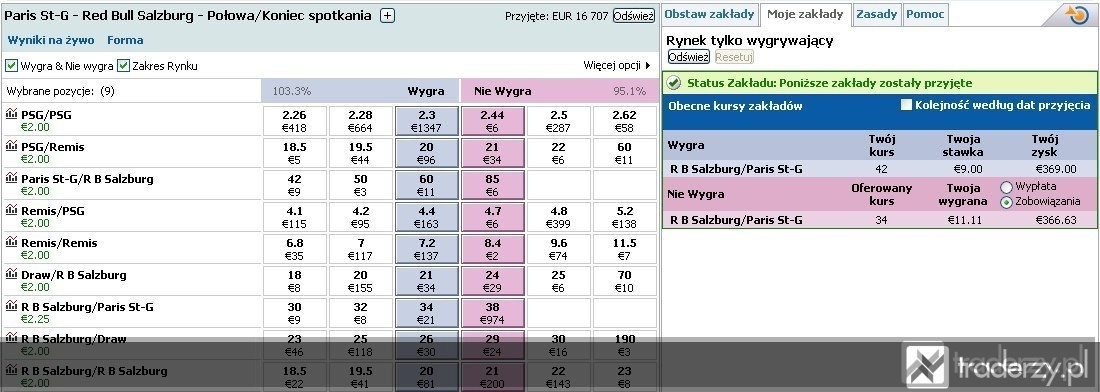Open the Pomoc tab
Viewport: 1100px width, 392px height.
(x=925, y=13)
